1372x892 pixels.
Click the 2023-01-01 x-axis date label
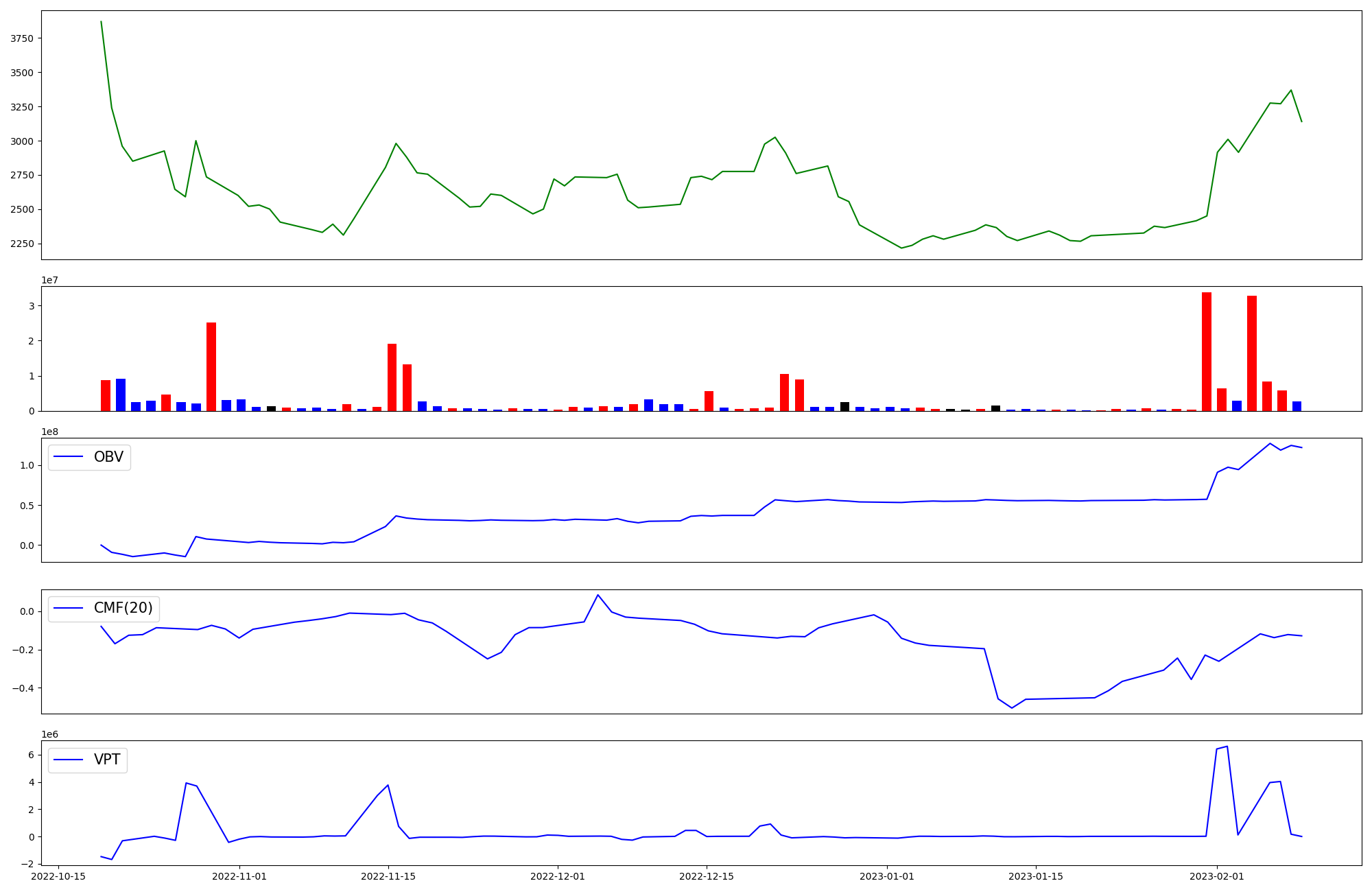887,876
